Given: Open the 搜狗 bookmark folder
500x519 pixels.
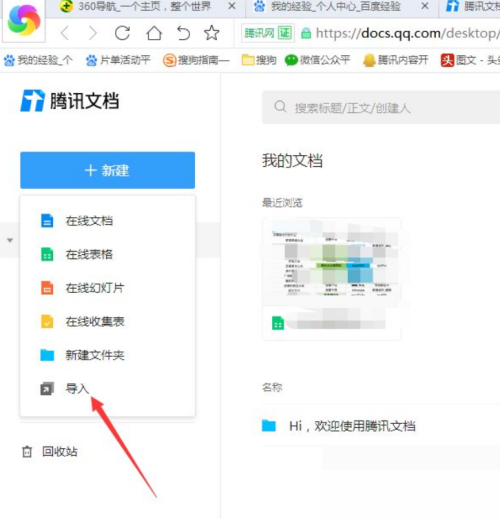Looking at the screenshot, I should pyautogui.click(x=259, y=60).
